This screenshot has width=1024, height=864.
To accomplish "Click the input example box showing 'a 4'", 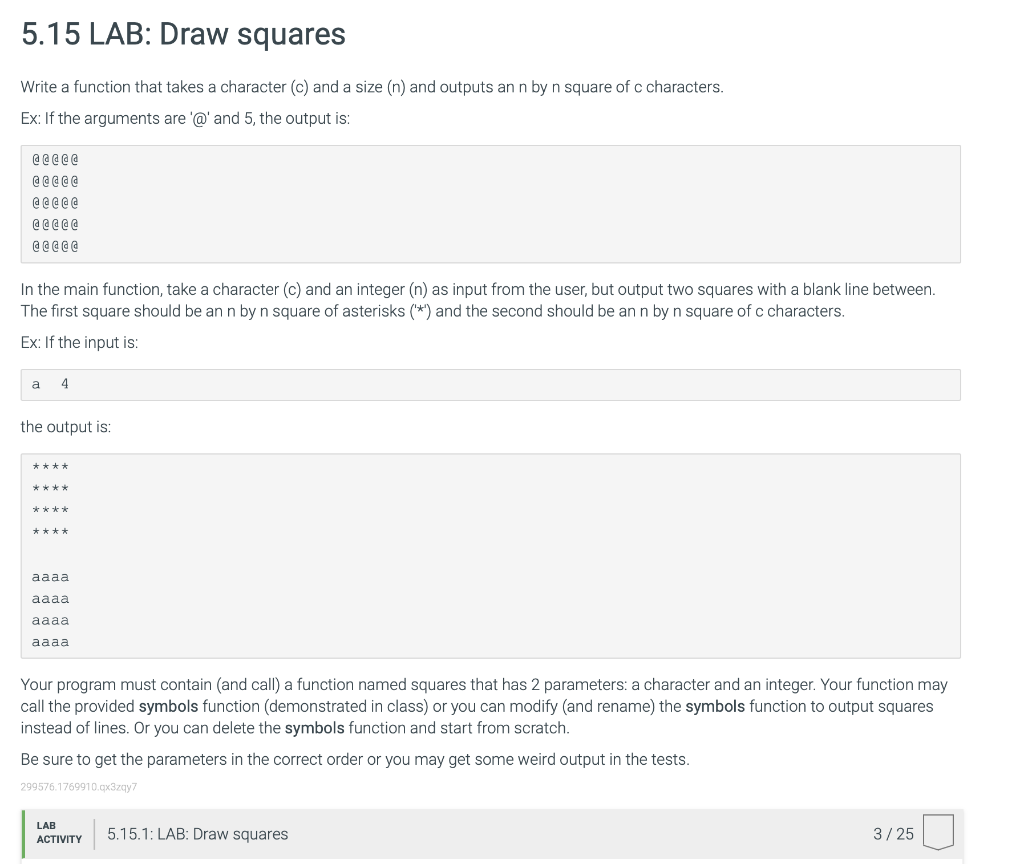I will [491, 384].
